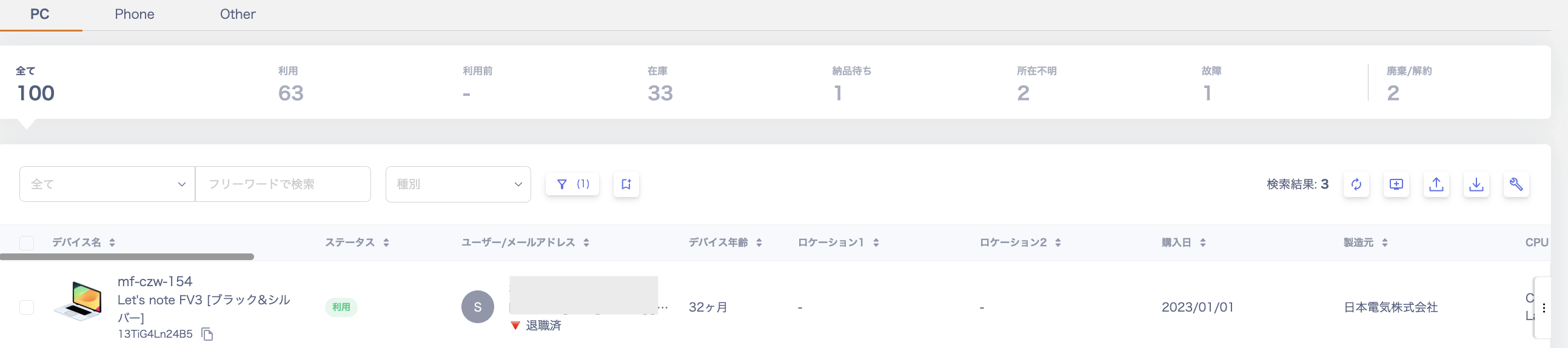This screenshot has width=1568, height=348.
Task: Click the upload icon button
Action: [x=1436, y=184]
